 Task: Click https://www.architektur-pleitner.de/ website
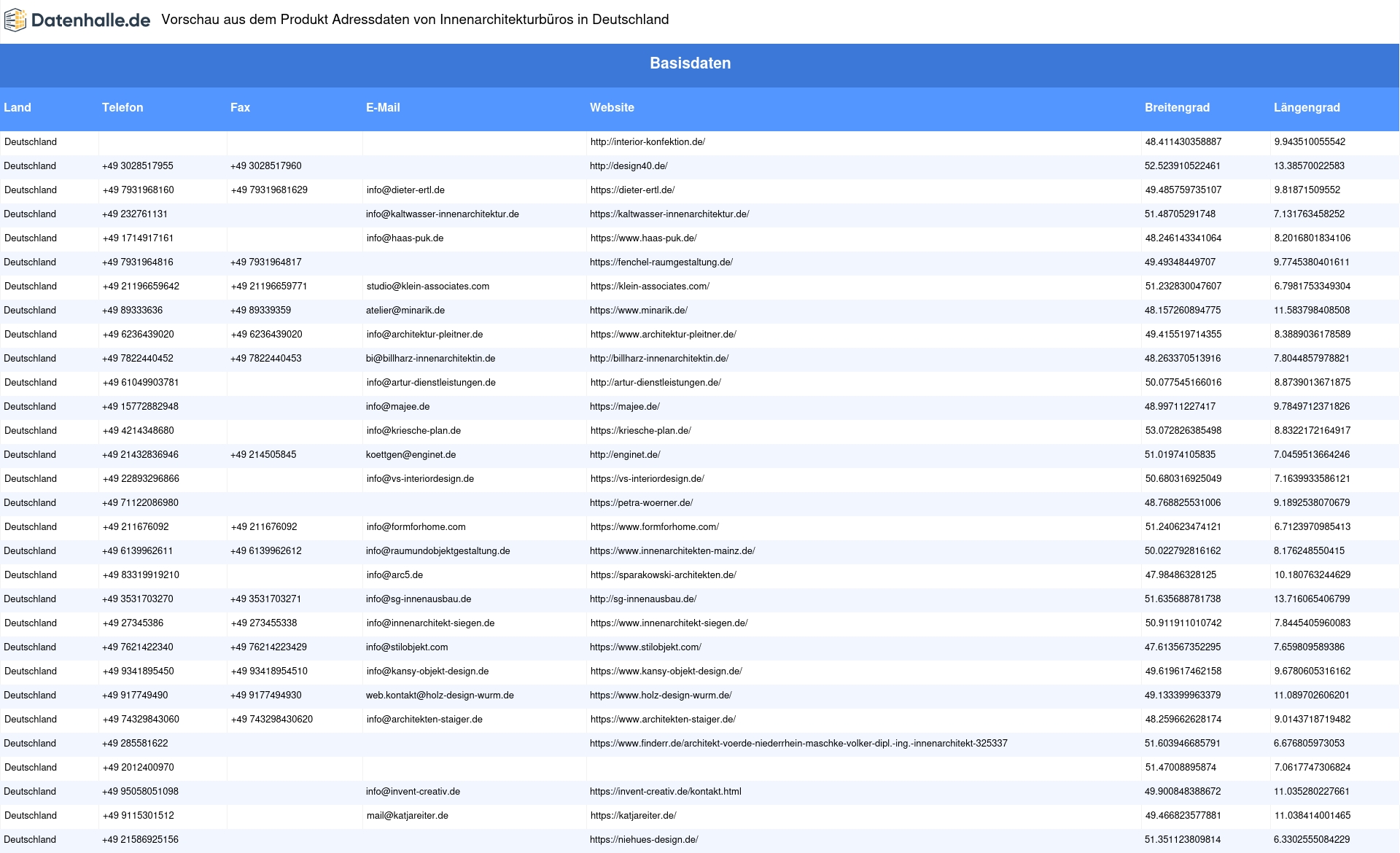point(664,335)
